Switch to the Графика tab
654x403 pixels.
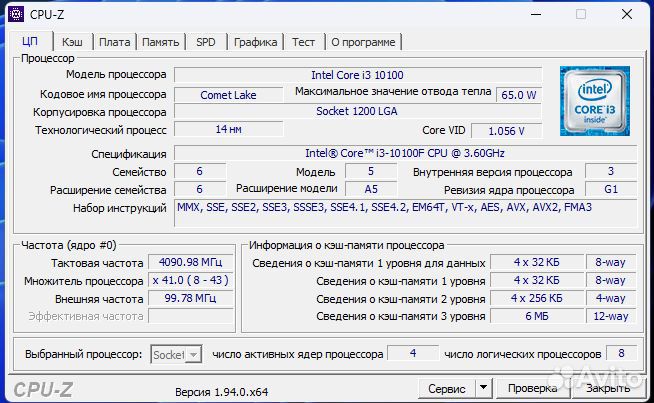coord(255,42)
